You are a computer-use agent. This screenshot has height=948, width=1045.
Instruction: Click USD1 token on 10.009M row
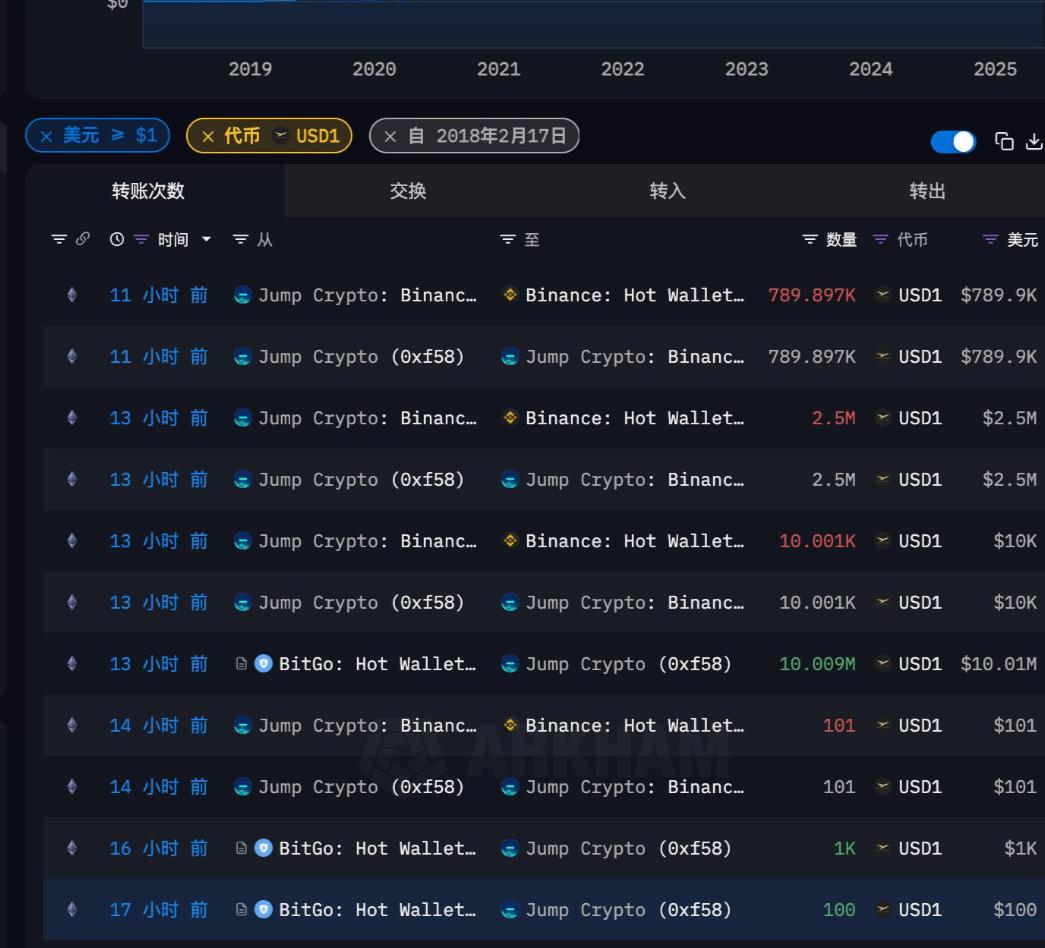pos(920,664)
